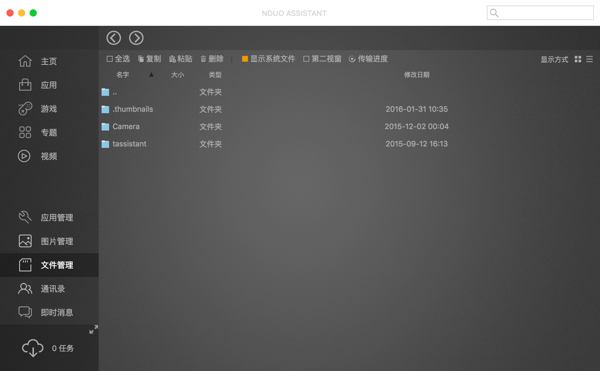Click the parent folder '..' icon
Screen dimensions: 600x371
point(105,92)
